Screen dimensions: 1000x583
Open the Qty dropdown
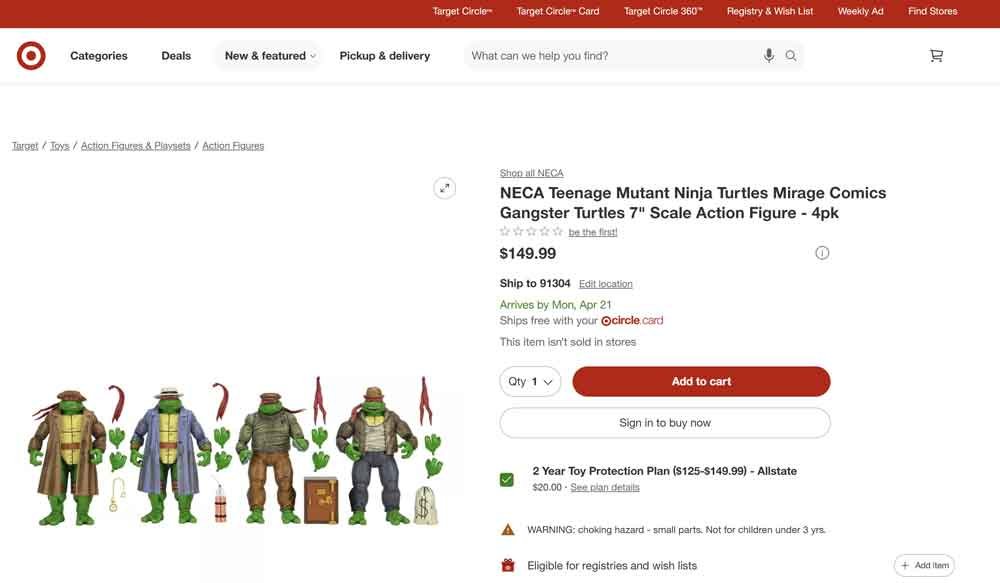530,380
